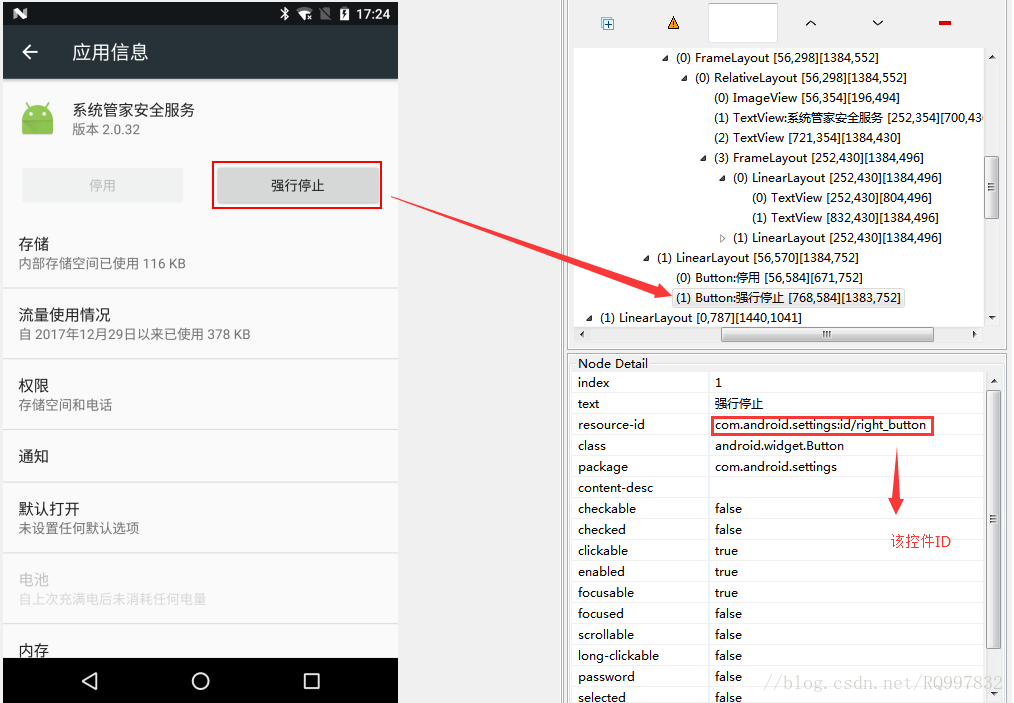The height and width of the screenshot is (703, 1014).
Task: Click the scrollable property row
Action: [x=779, y=634]
